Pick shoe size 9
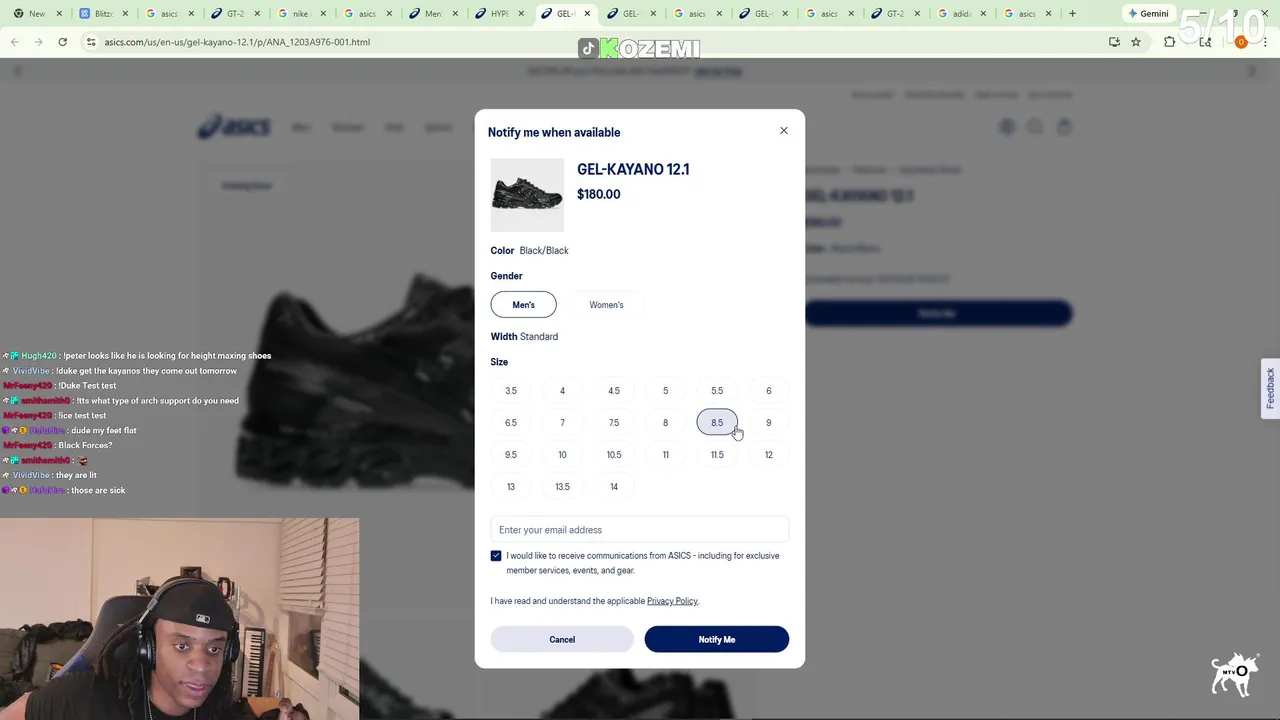This screenshot has width=1280, height=720. [x=768, y=423]
